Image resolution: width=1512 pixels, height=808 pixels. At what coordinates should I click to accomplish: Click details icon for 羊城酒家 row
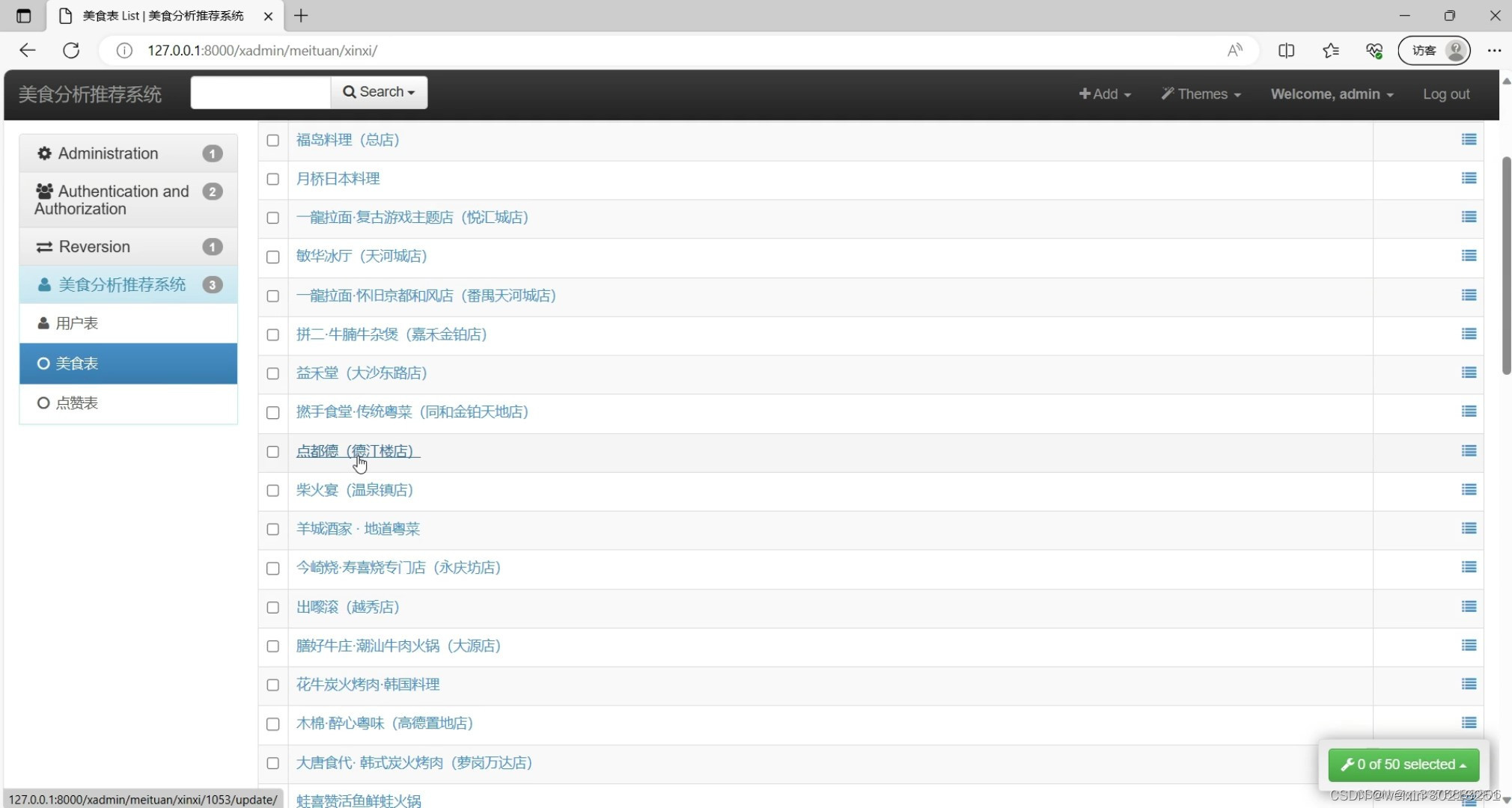point(1469,529)
